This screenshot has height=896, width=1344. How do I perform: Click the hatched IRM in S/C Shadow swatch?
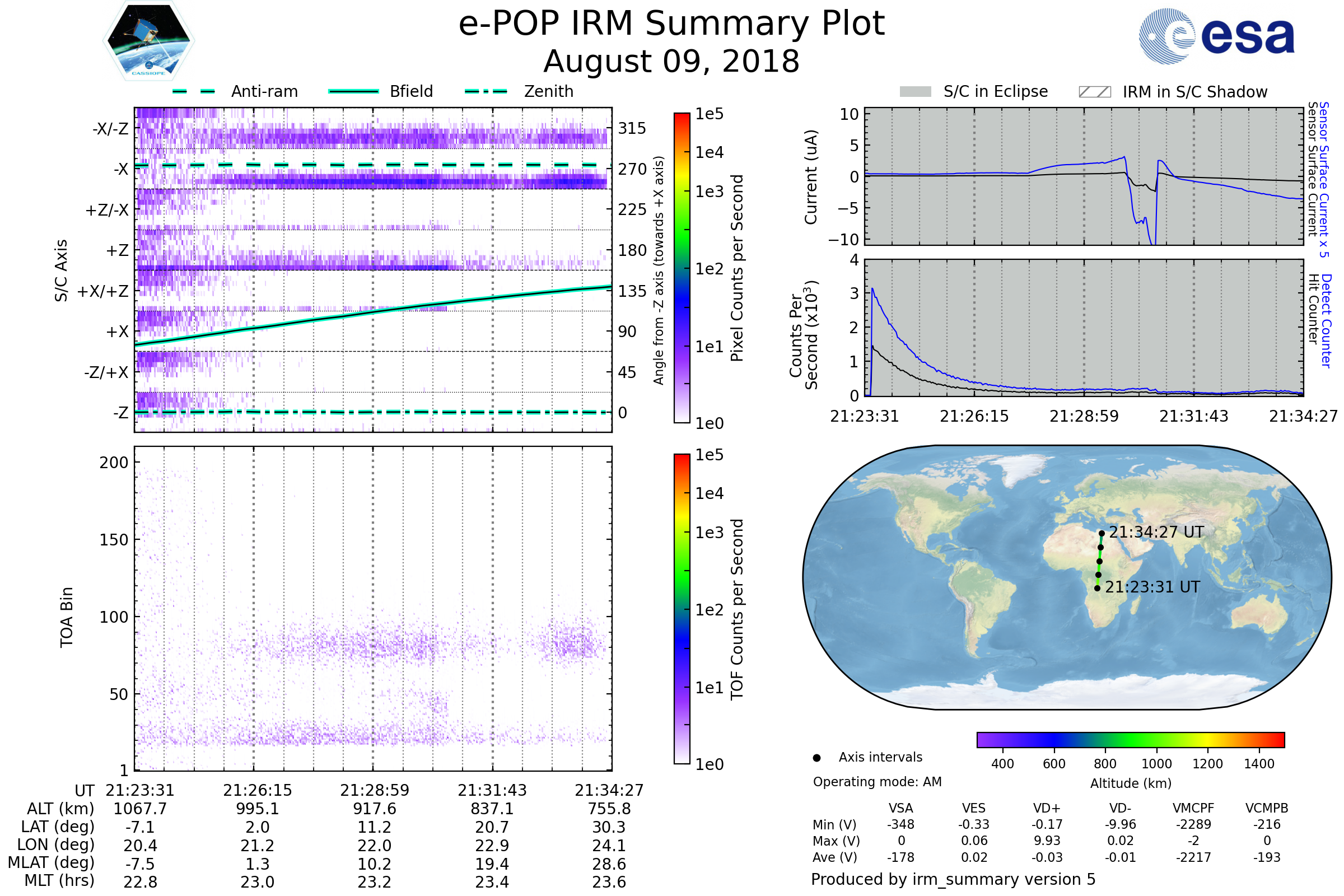click(1094, 92)
